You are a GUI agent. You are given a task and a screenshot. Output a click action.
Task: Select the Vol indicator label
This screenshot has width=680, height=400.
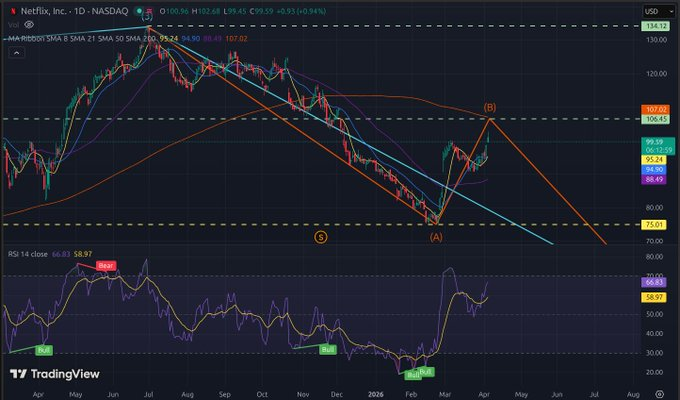13,25
